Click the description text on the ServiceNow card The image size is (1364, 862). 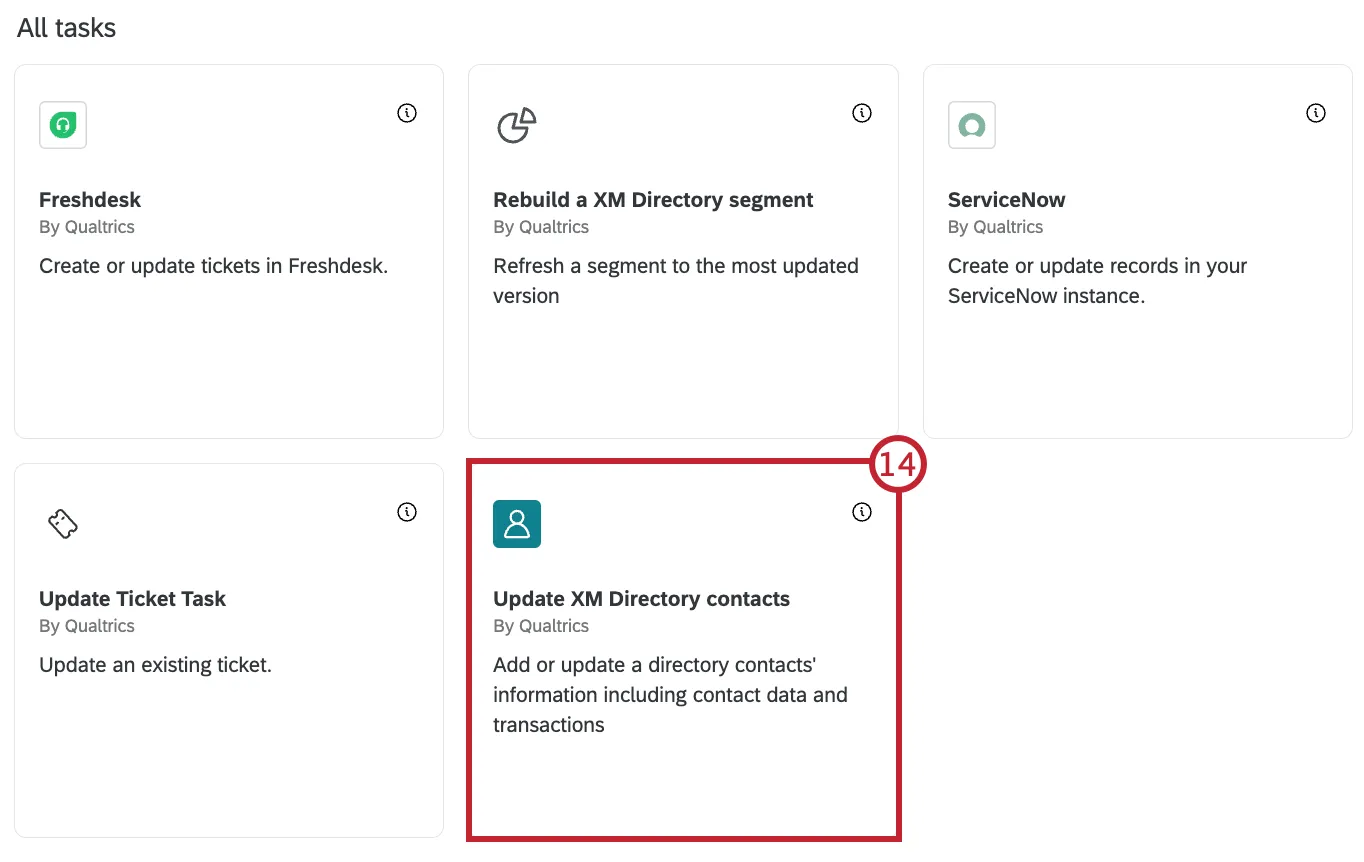coord(1097,280)
